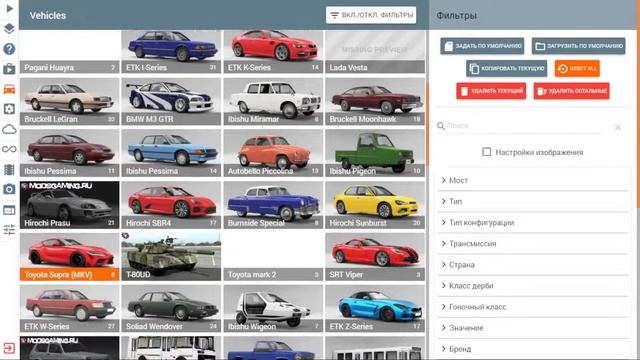This screenshot has height=360, width=640.
Task: Open the vehicle parts gear icon in the sidebar
Action: pos(9,109)
